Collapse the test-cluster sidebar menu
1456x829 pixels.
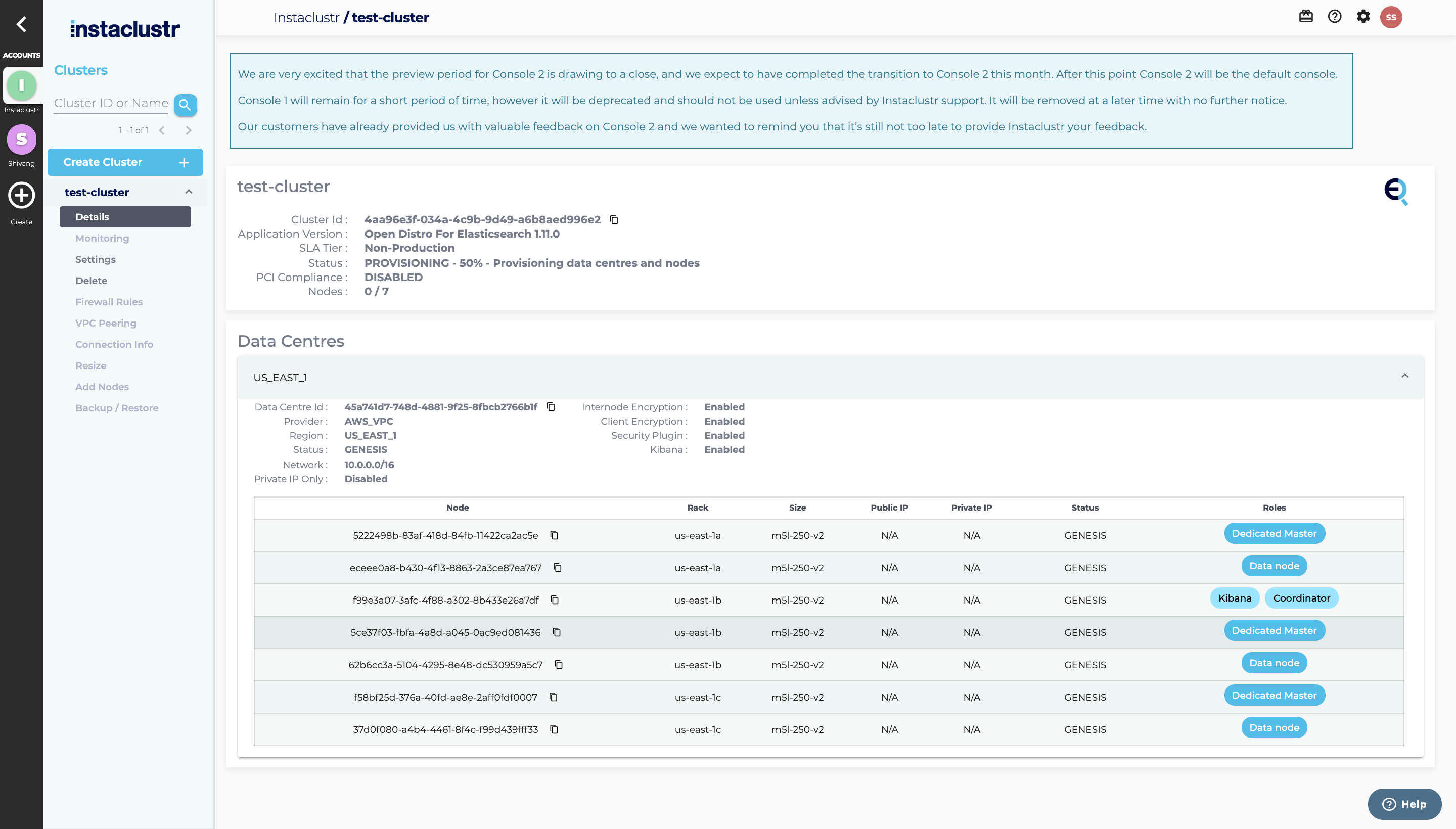pyautogui.click(x=189, y=192)
